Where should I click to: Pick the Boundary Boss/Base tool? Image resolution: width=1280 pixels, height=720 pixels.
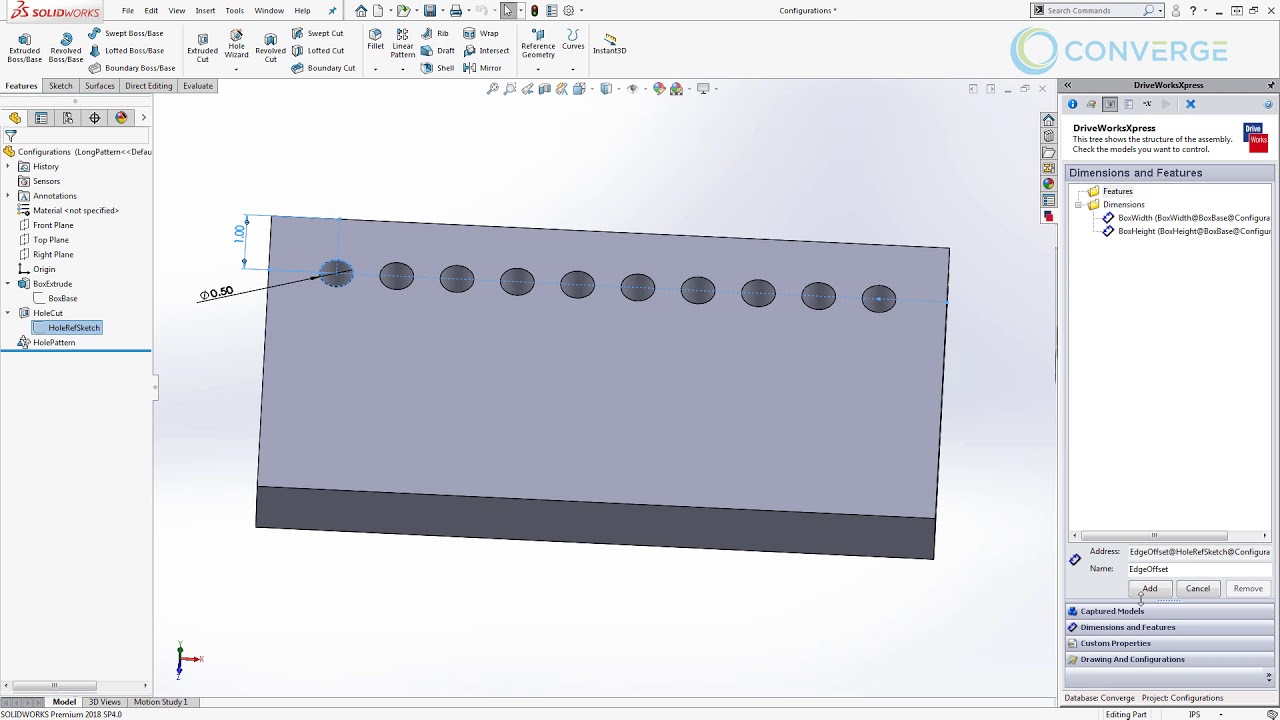point(132,68)
